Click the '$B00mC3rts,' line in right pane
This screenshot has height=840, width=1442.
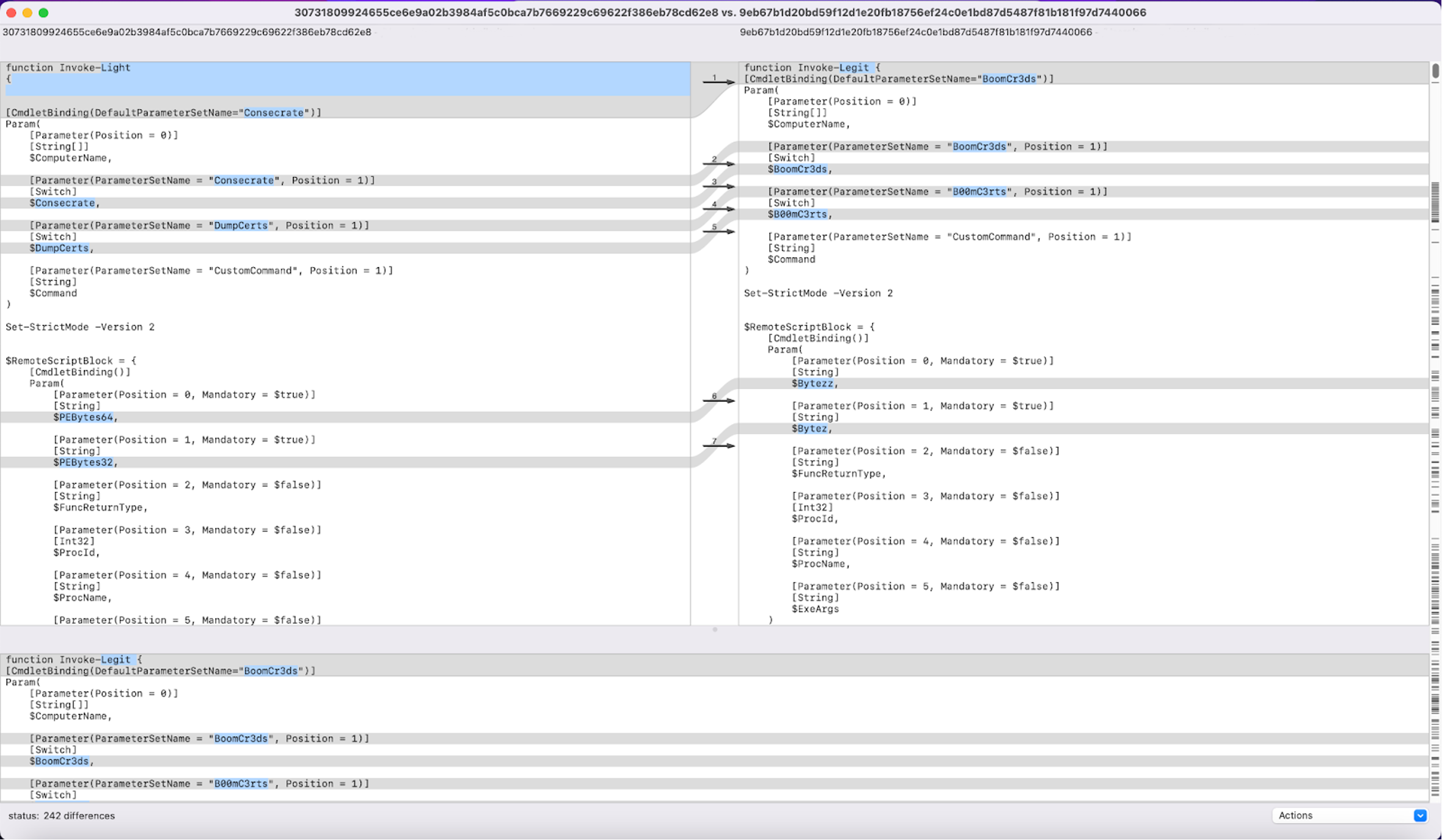800,214
